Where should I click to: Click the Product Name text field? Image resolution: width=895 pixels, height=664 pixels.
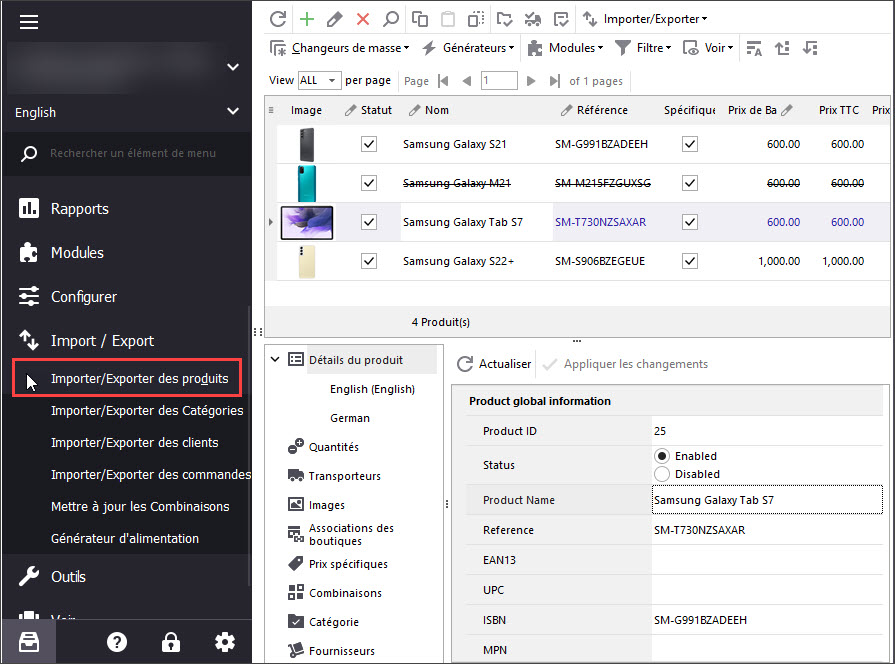[767, 500]
